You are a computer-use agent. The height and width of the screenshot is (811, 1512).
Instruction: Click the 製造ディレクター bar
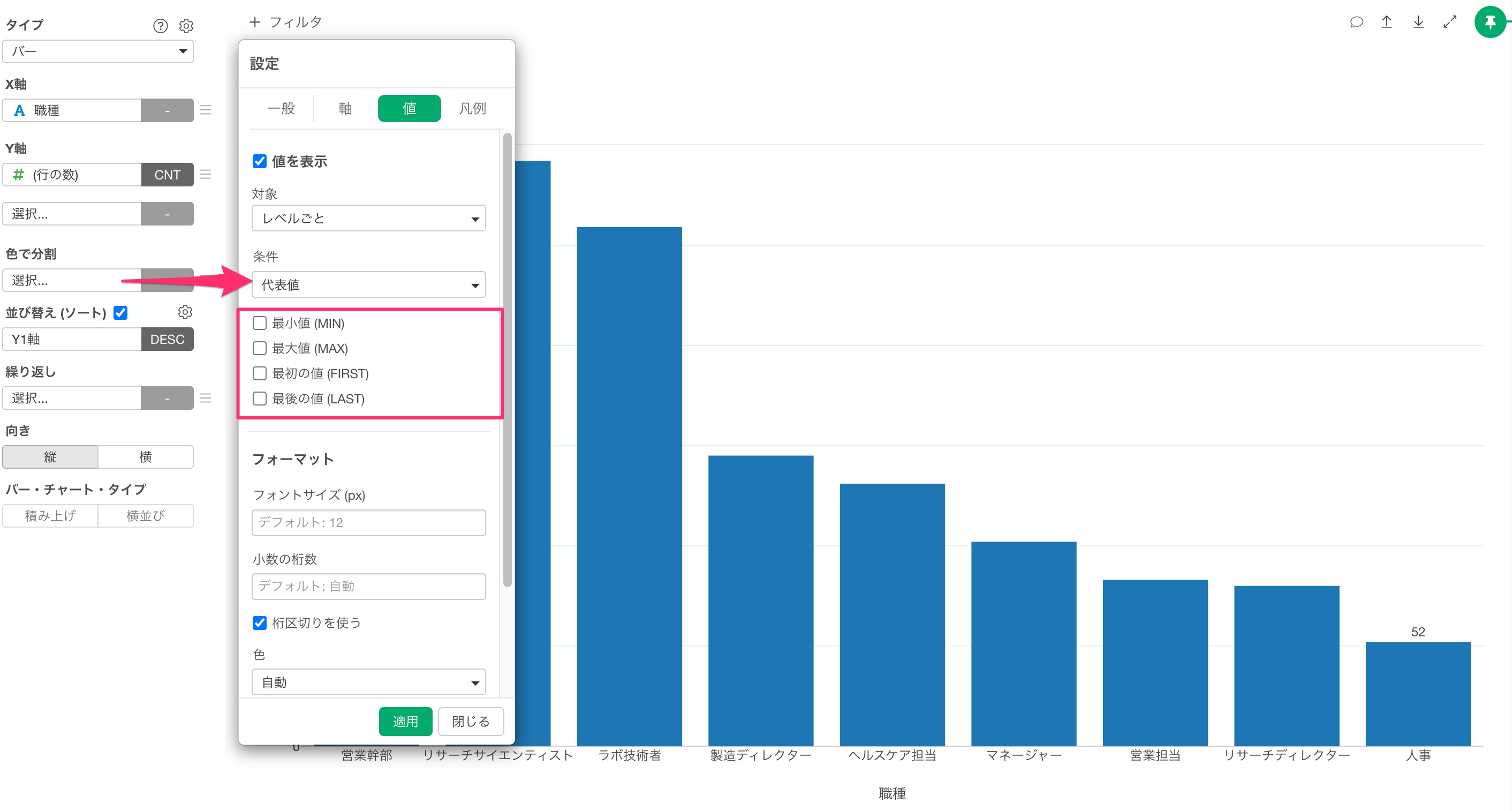coord(761,601)
